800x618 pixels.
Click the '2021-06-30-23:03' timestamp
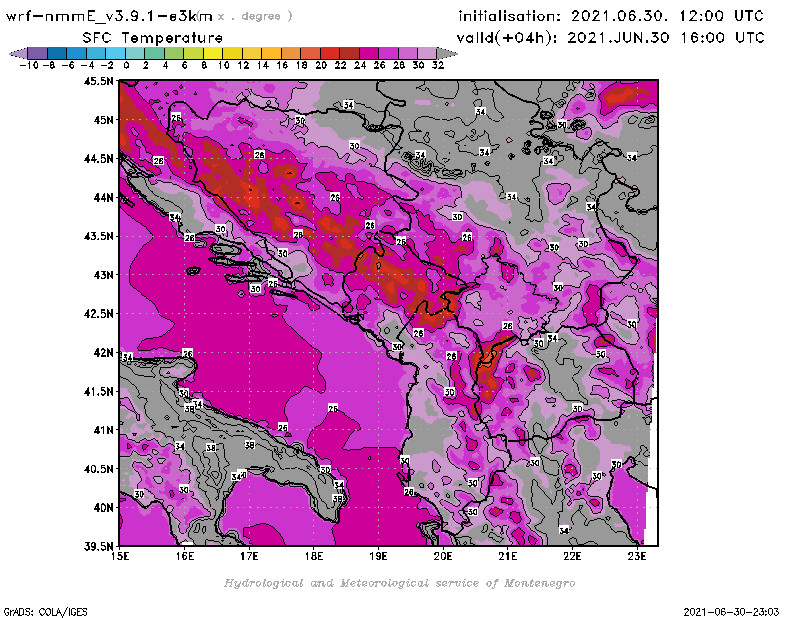731,612
